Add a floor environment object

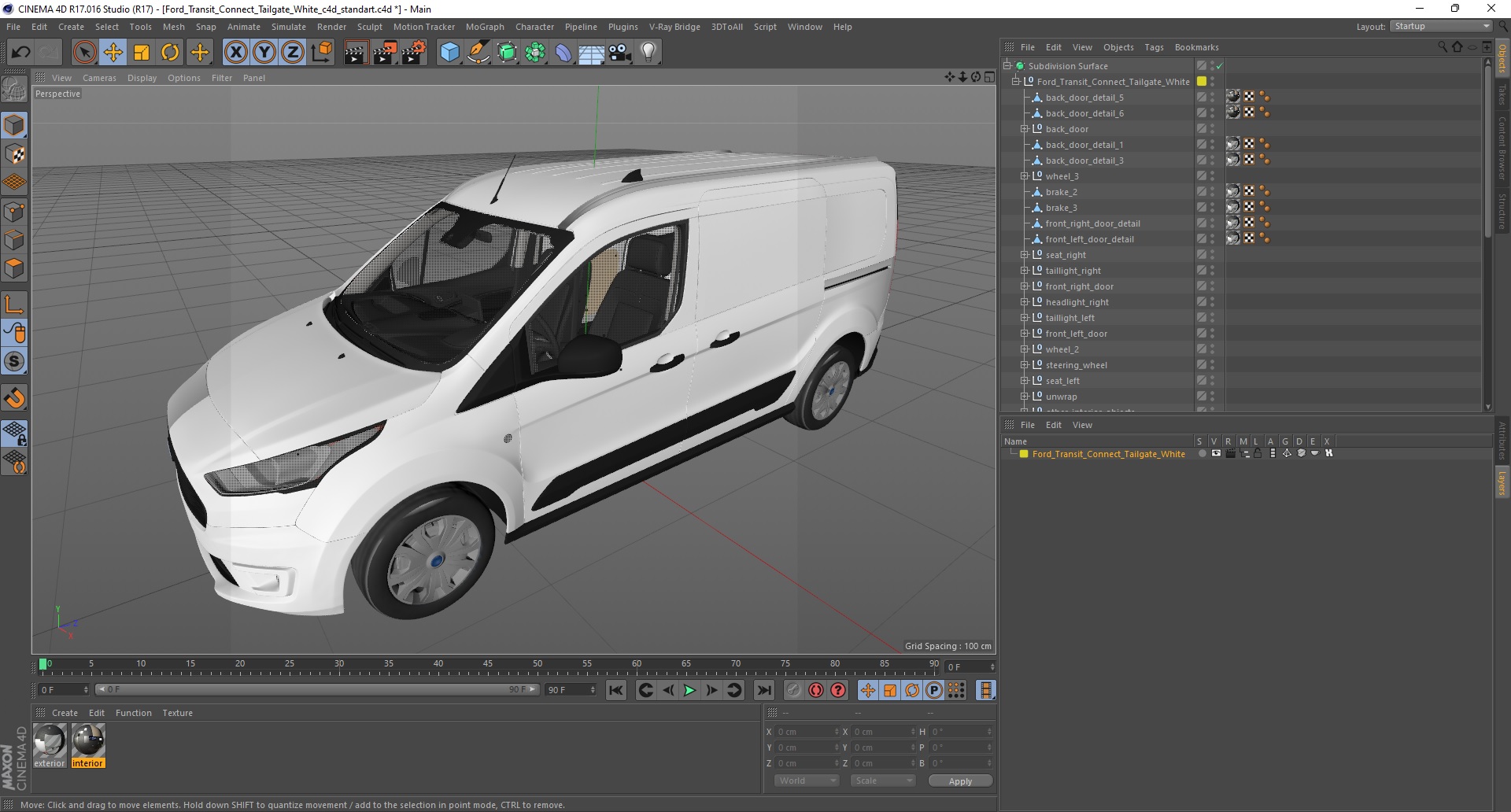point(592,53)
